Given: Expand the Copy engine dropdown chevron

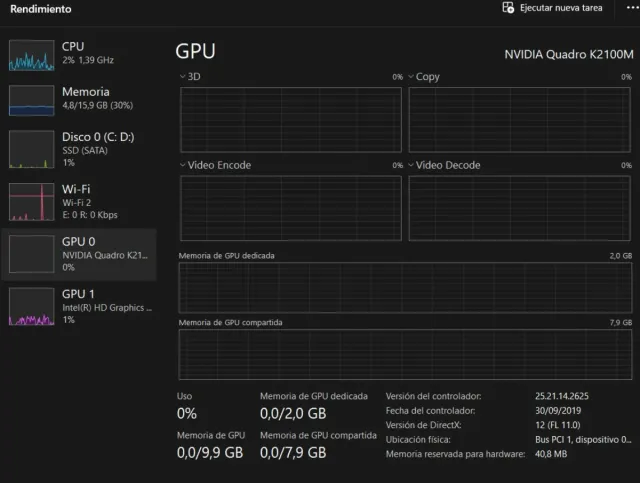Looking at the screenshot, I should click(411, 76).
